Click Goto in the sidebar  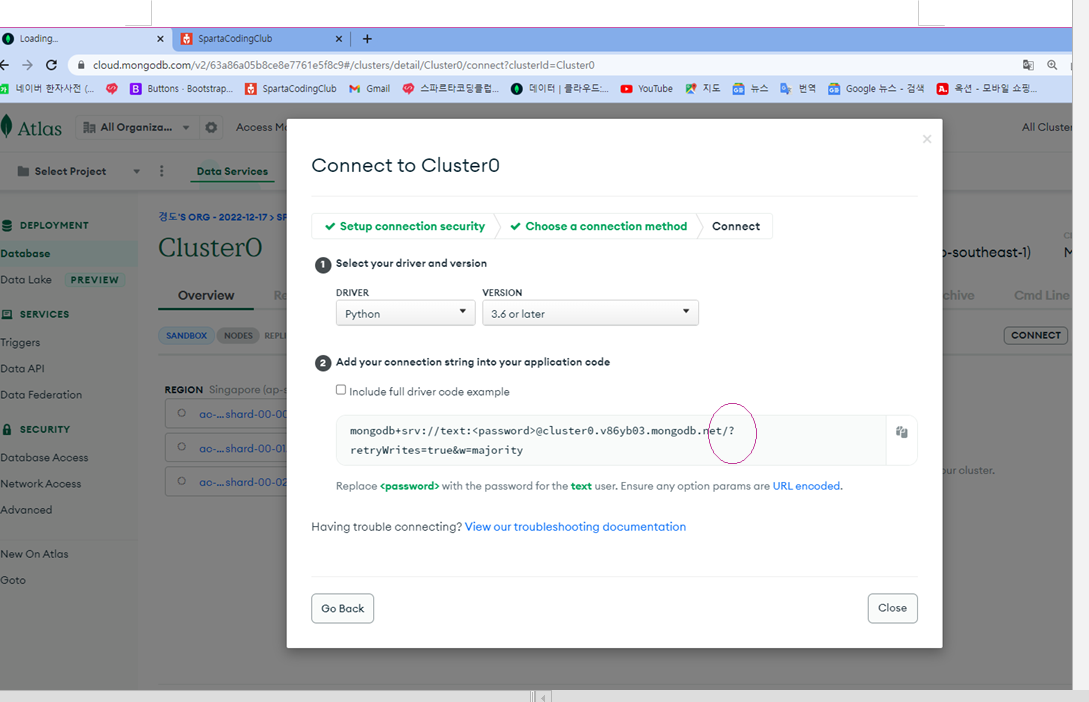[13, 580]
